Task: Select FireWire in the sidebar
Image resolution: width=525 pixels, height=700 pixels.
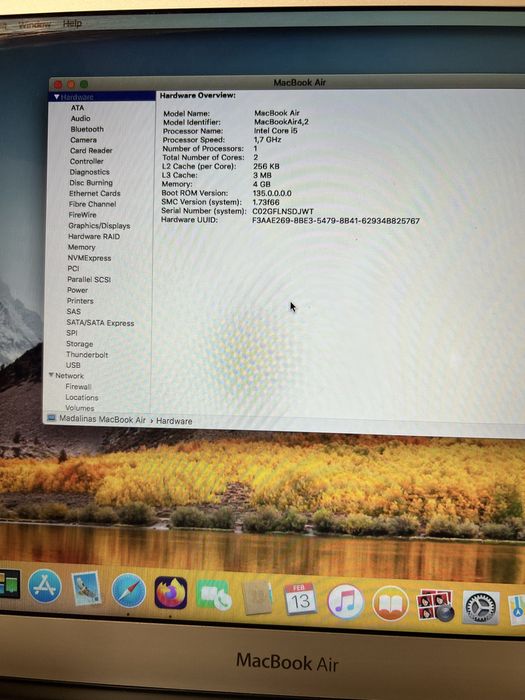Action: (83, 215)
